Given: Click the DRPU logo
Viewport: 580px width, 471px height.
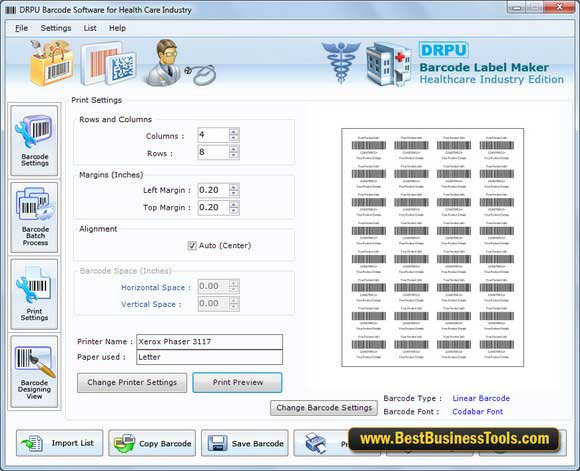Looking at the screenshot, I should pyautogui.click(x=444, y=50).
